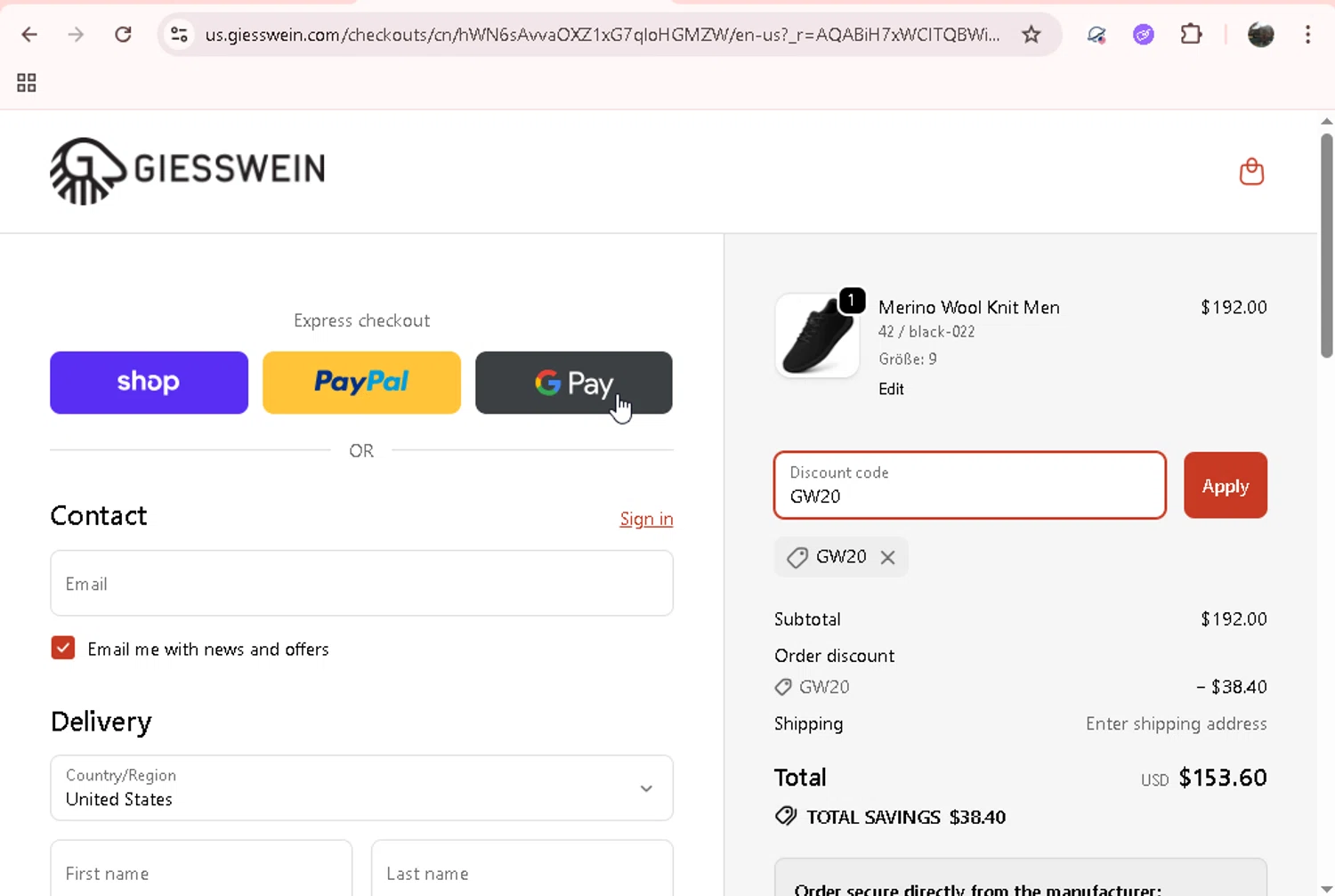The height and width of the screenshot is (896, 1335).
Task: Open the Chrome three-dot menu
Action: [x=1307, y=35]
